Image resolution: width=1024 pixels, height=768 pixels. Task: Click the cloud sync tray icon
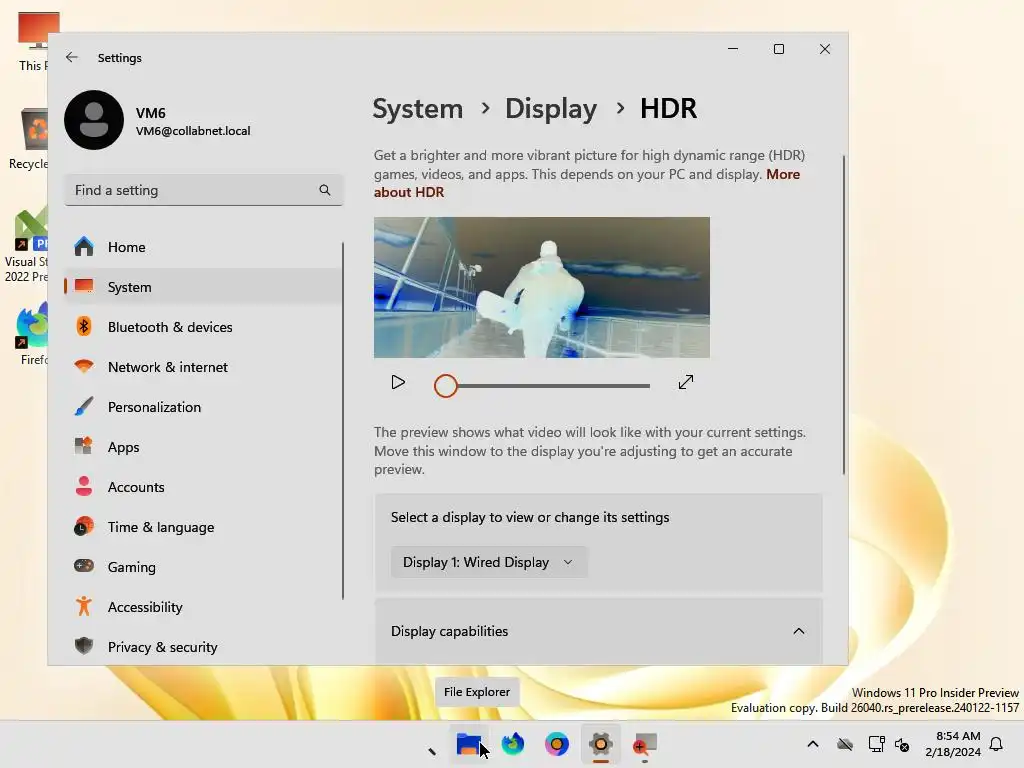[x=845, y=744]
